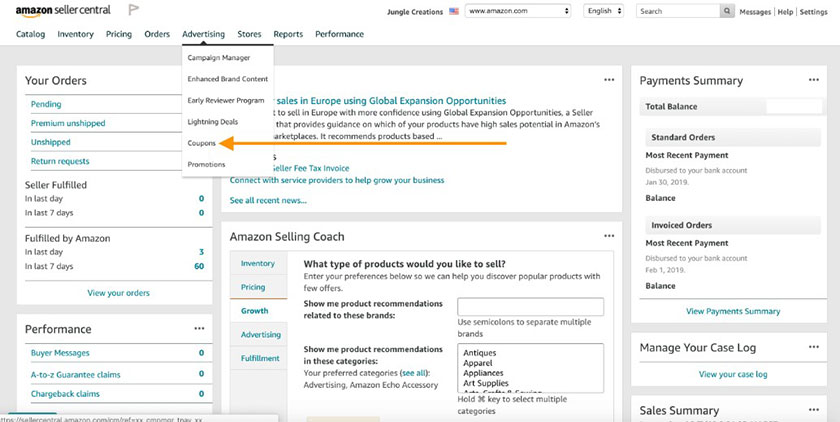This screenshot has height=422, width=840.
Task: Open Premium unshipped orders link
Action: click(x=68, y=123)
